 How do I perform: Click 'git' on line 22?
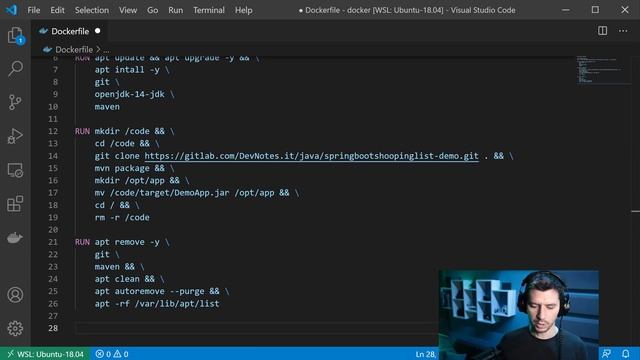(x=102, y=254)
